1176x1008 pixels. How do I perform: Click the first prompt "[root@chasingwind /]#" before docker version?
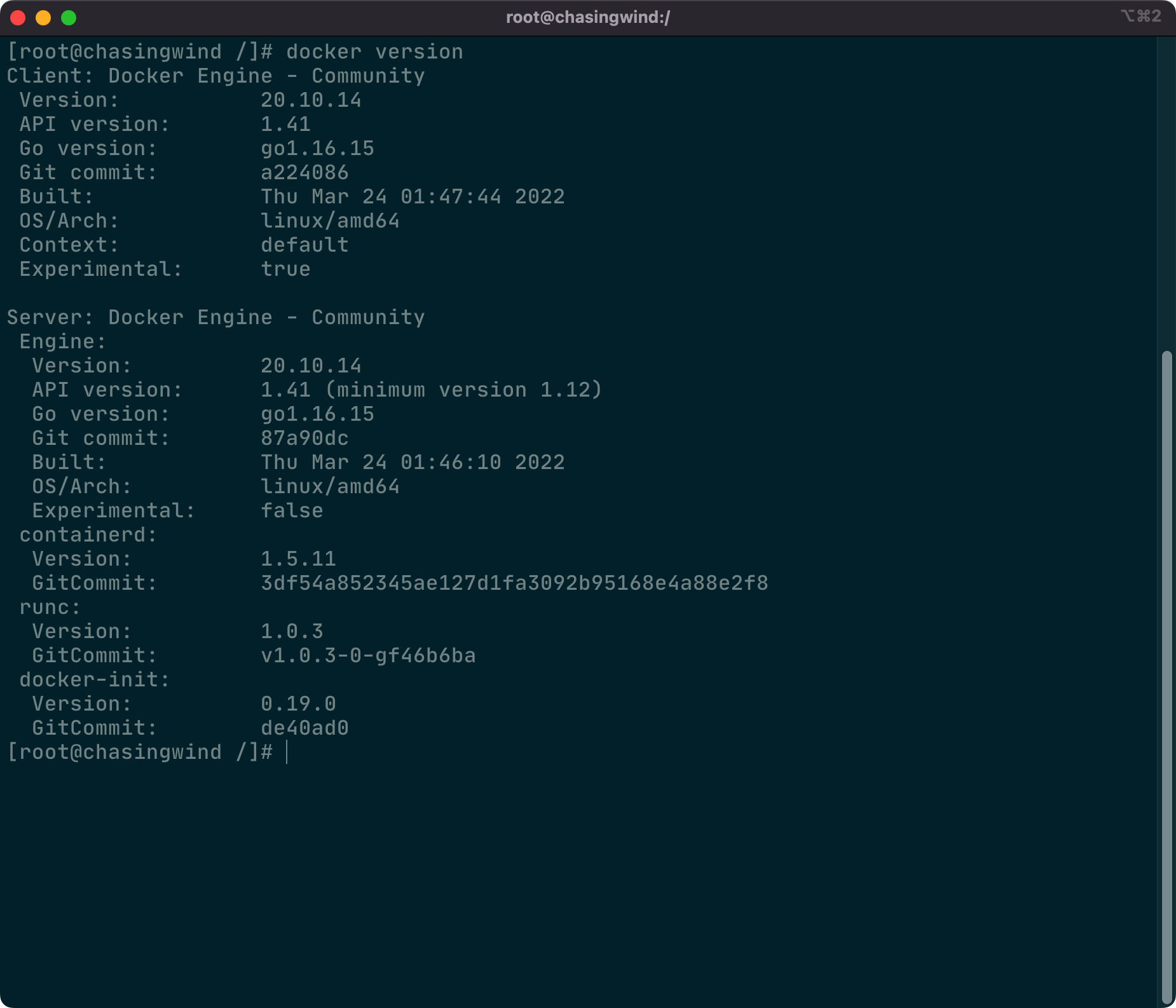click(x=140, y=51)
